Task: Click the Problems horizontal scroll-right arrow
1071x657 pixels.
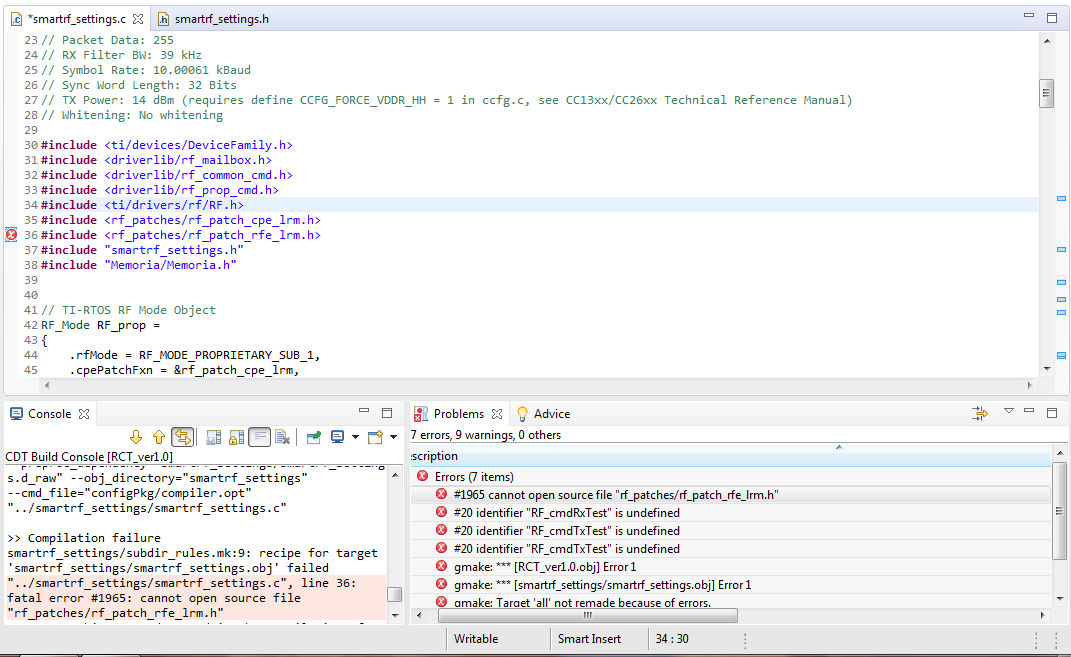Action: pyautogui.click(x=1042, y=615)
